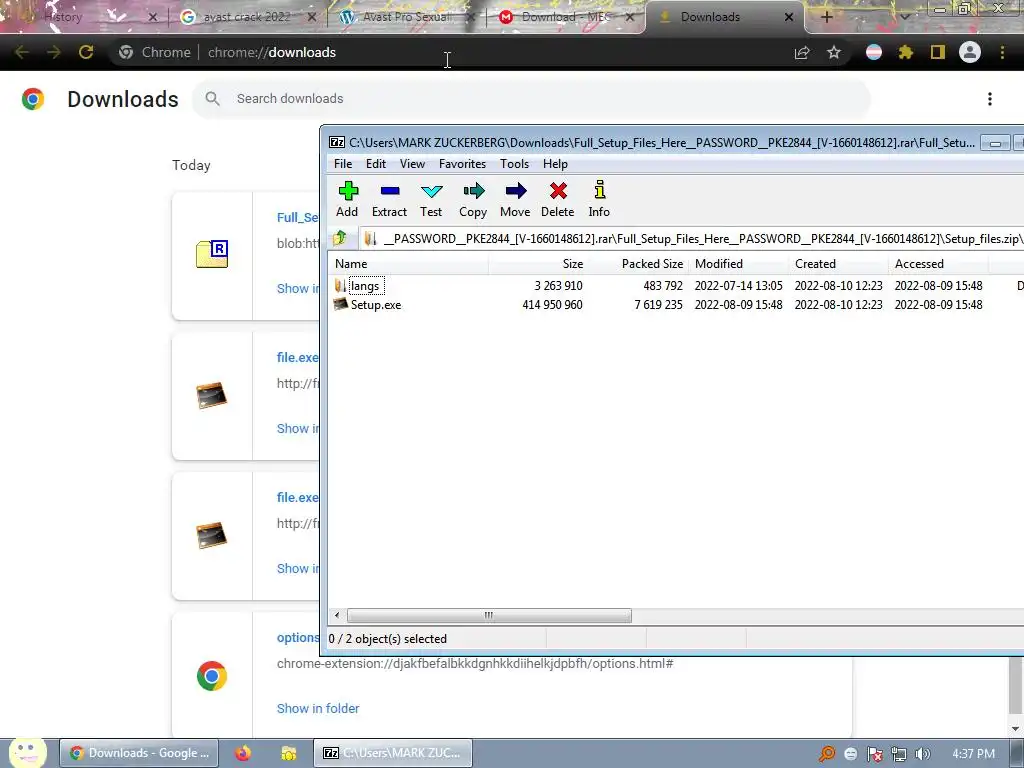
Task: Click the 4:37 PM system clock
Action: click(x=973, y=754)
